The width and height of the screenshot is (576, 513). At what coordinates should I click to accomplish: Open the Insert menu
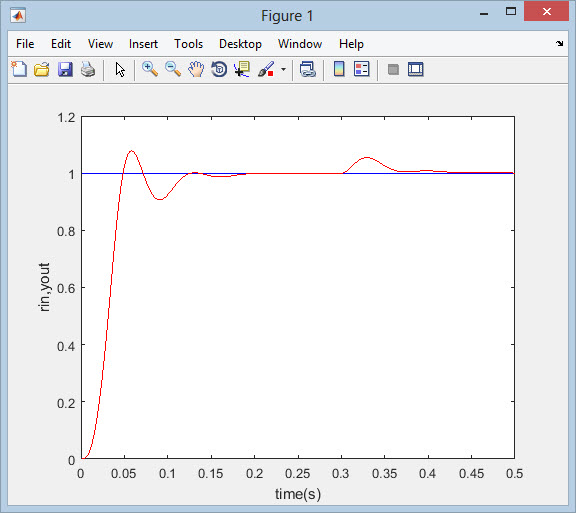pyautogui.click(x=143, y=44)
